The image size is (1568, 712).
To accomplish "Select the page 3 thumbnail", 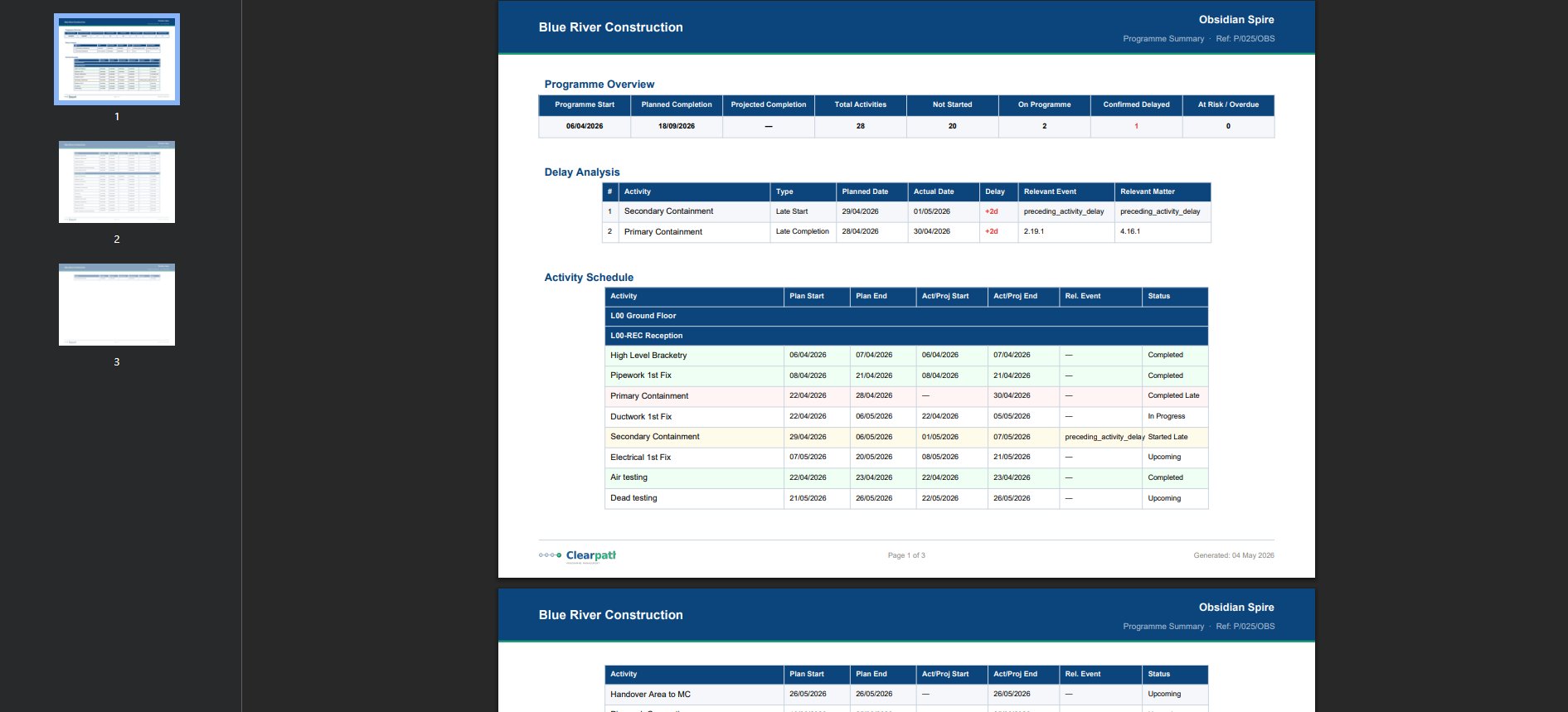I will (x=117, y=304).
